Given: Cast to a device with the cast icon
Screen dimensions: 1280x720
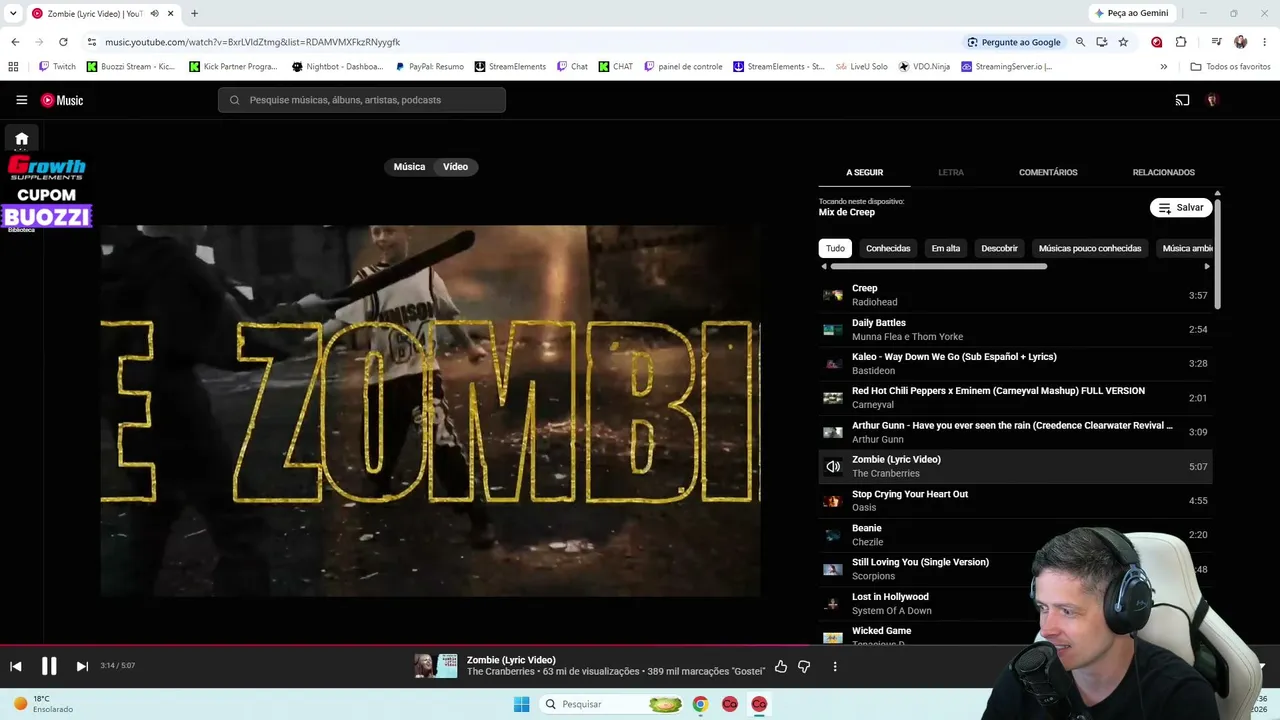Looking at the screenshot, I should click(1182, 100).
